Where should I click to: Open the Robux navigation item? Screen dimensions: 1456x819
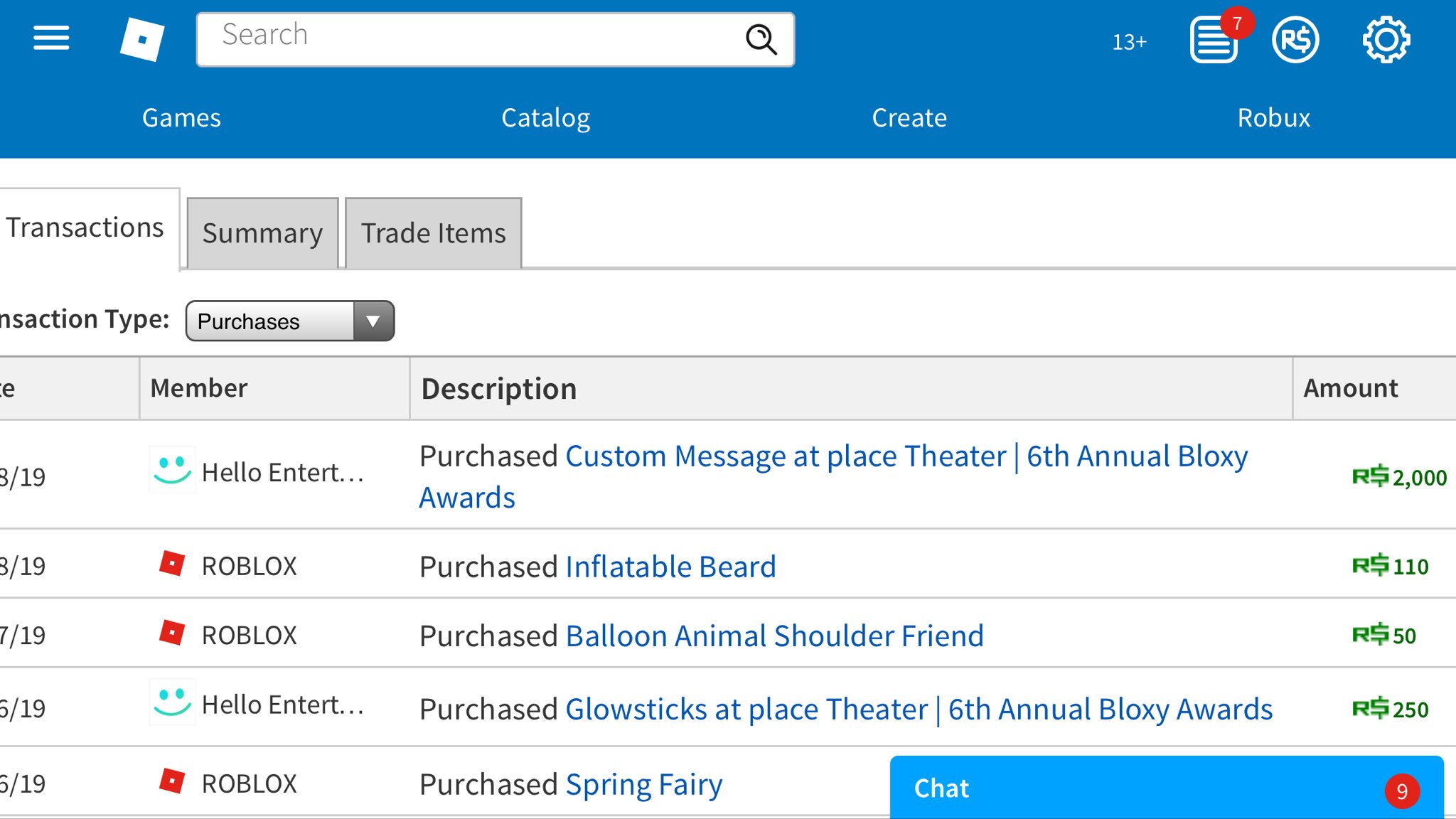click(1273, 118)
